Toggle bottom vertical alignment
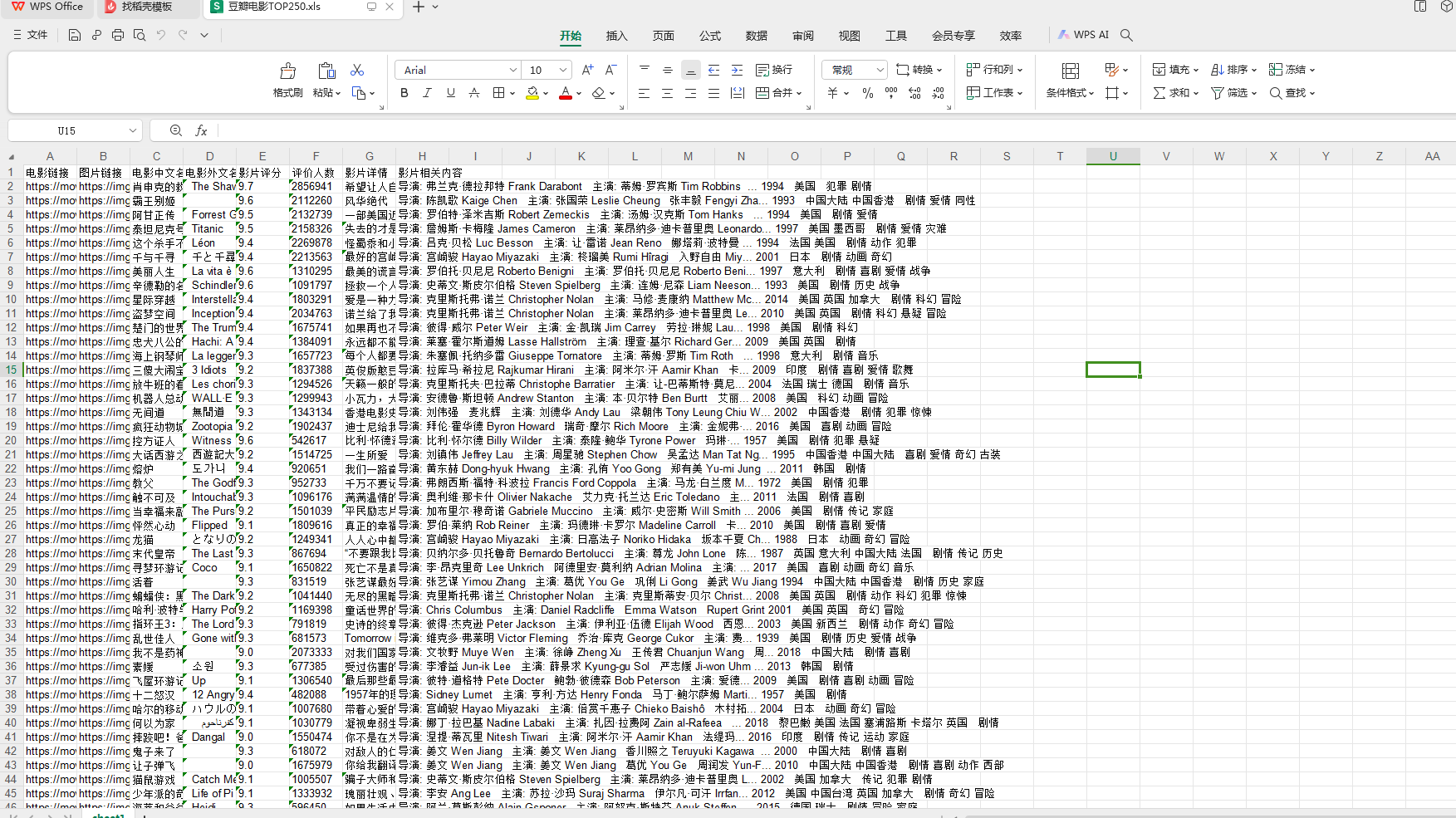The width and height of the screenshot is (1456, 818). click(x=690, y=70)
